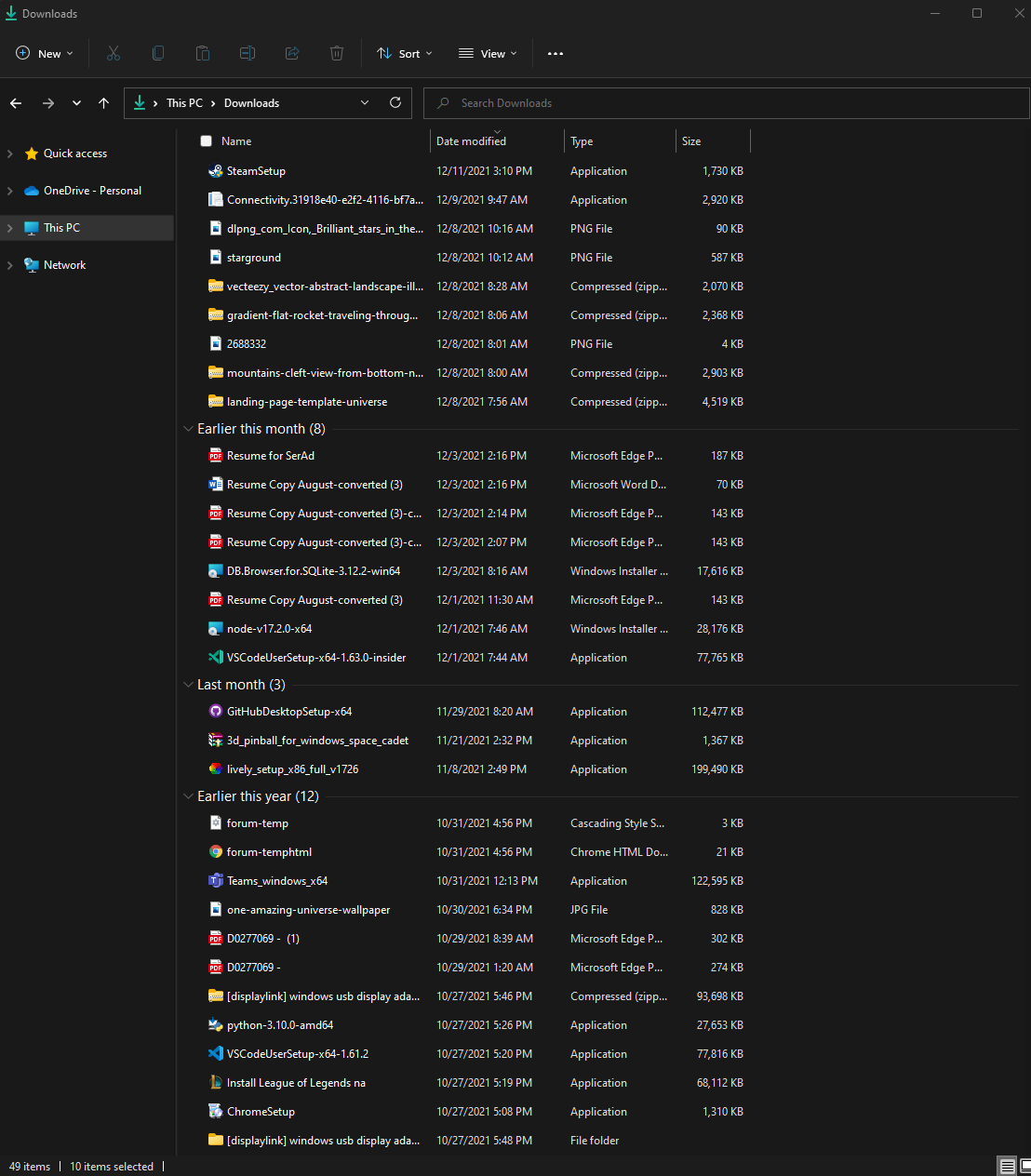Image resolution: width=1031 pixels, height=1176 pixels.
Task: Open the See more (...) menu
Action: (555, 53)
